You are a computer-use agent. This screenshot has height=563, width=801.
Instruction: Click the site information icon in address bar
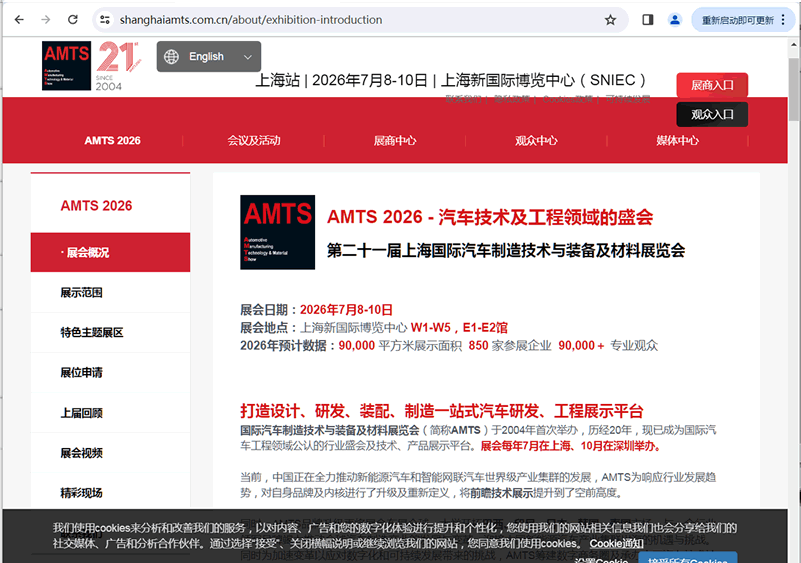click(x=104, y=19)
